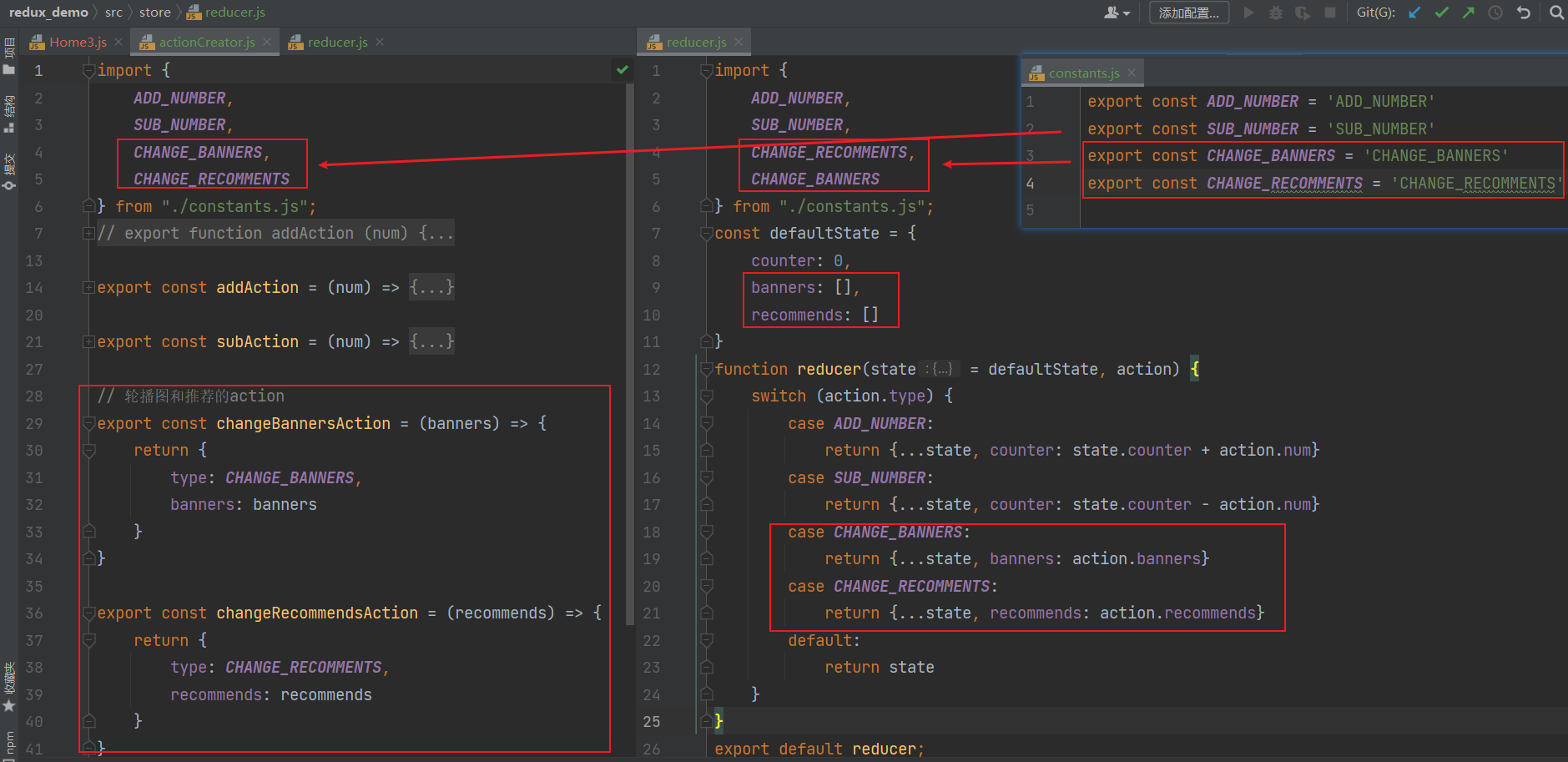Click redux_demo breadcrumb

pyautogui.click(x=48, y=13)
